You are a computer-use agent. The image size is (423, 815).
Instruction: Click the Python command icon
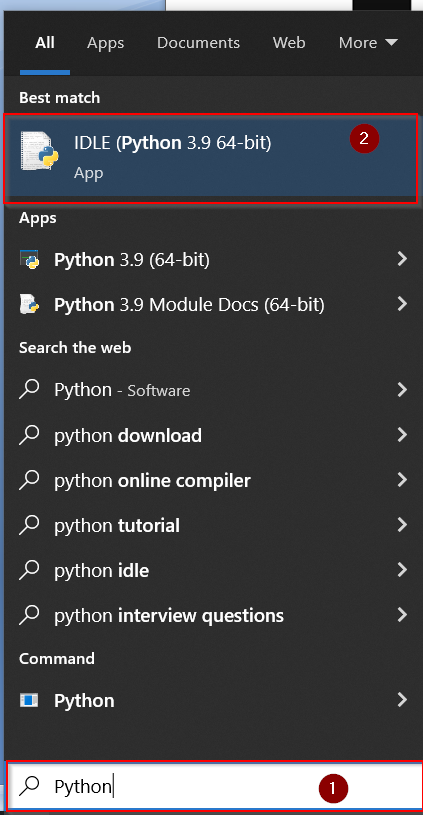(29, 700)
